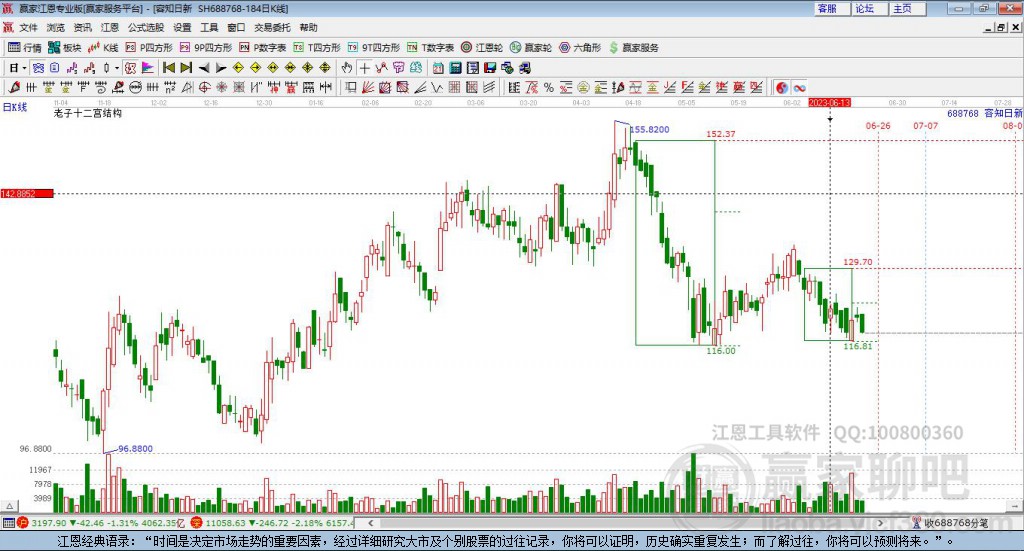
Task: Toggle the crosshair cursor tool
Action: (x=364, y=68)
